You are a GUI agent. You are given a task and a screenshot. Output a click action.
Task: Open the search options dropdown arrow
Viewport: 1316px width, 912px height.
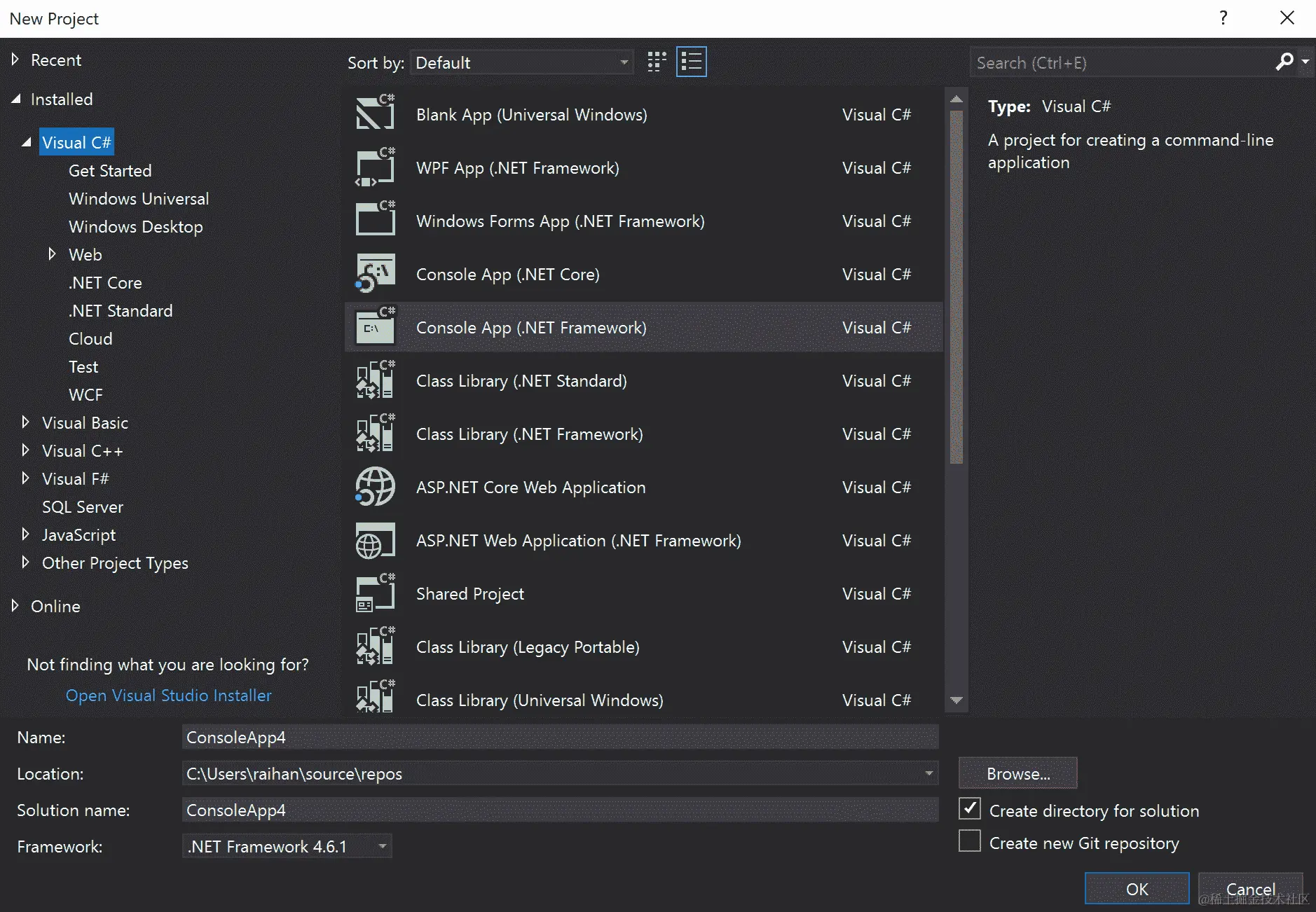(1305, 62)
